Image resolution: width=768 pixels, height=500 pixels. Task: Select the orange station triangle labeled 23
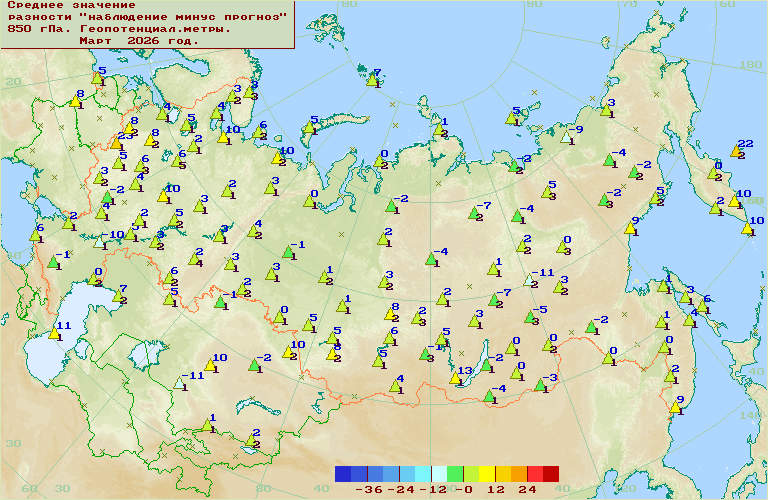pyautogui.click(x=119, y=143)
